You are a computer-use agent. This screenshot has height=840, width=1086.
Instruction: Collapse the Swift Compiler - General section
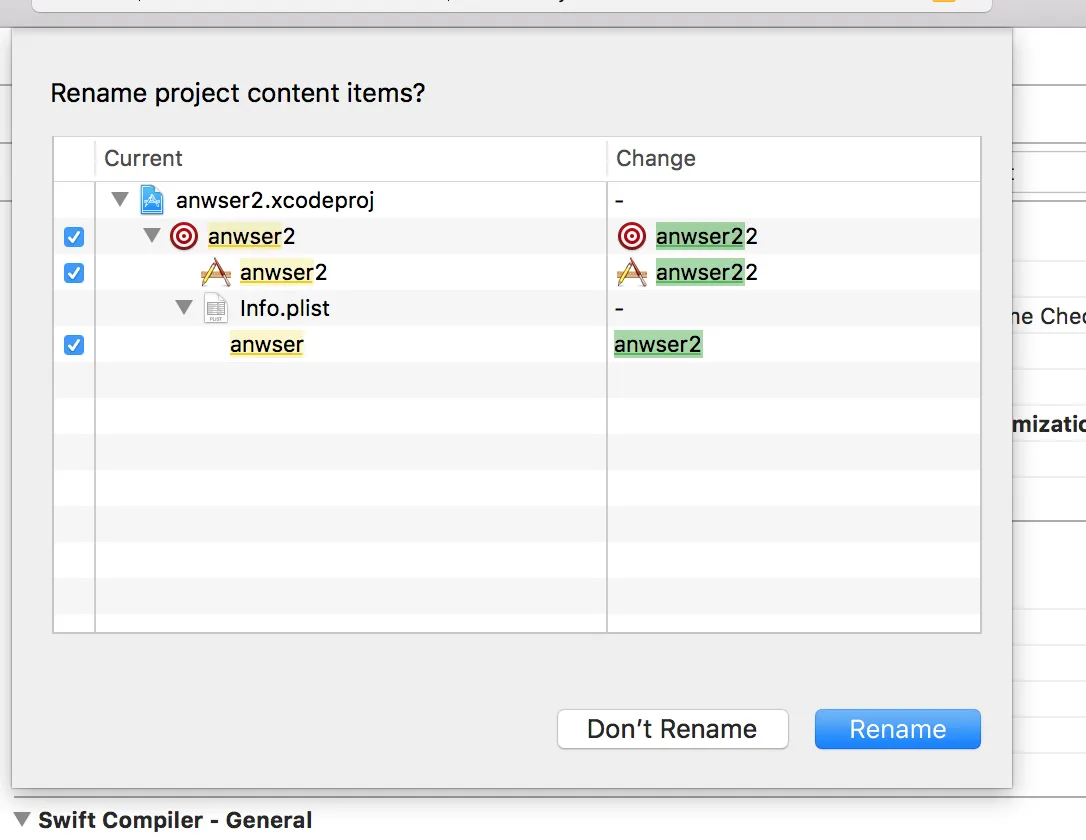click(x=22, y=820)
